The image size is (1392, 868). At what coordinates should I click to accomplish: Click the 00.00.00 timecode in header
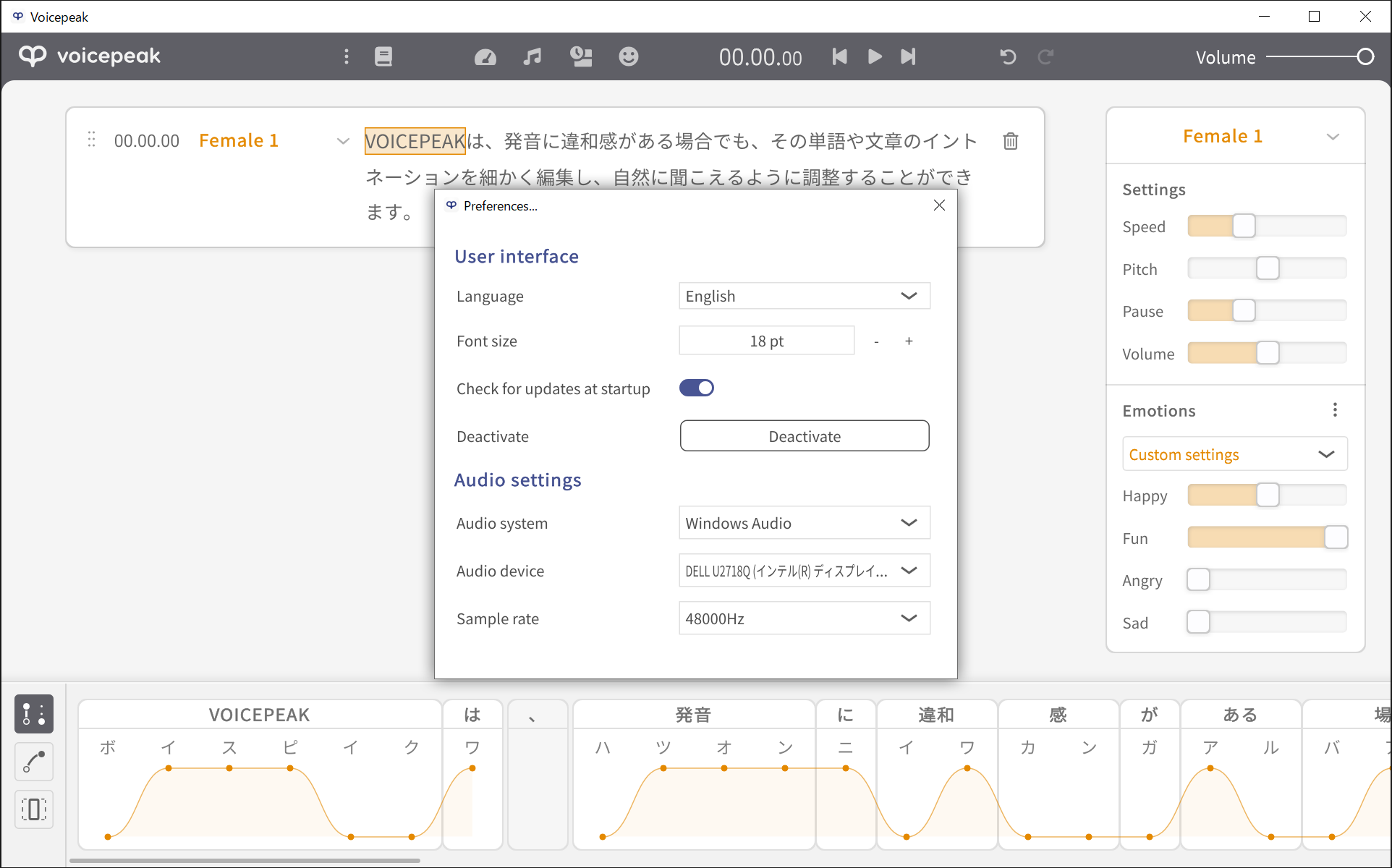760,57
